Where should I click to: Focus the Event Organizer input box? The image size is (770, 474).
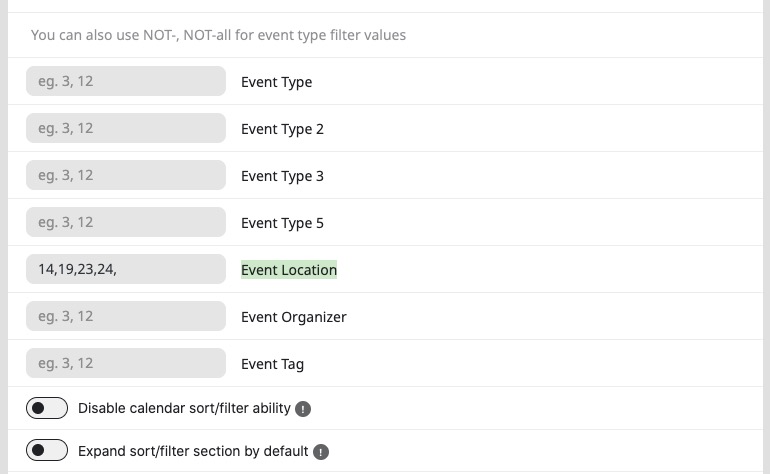point(126,316)
